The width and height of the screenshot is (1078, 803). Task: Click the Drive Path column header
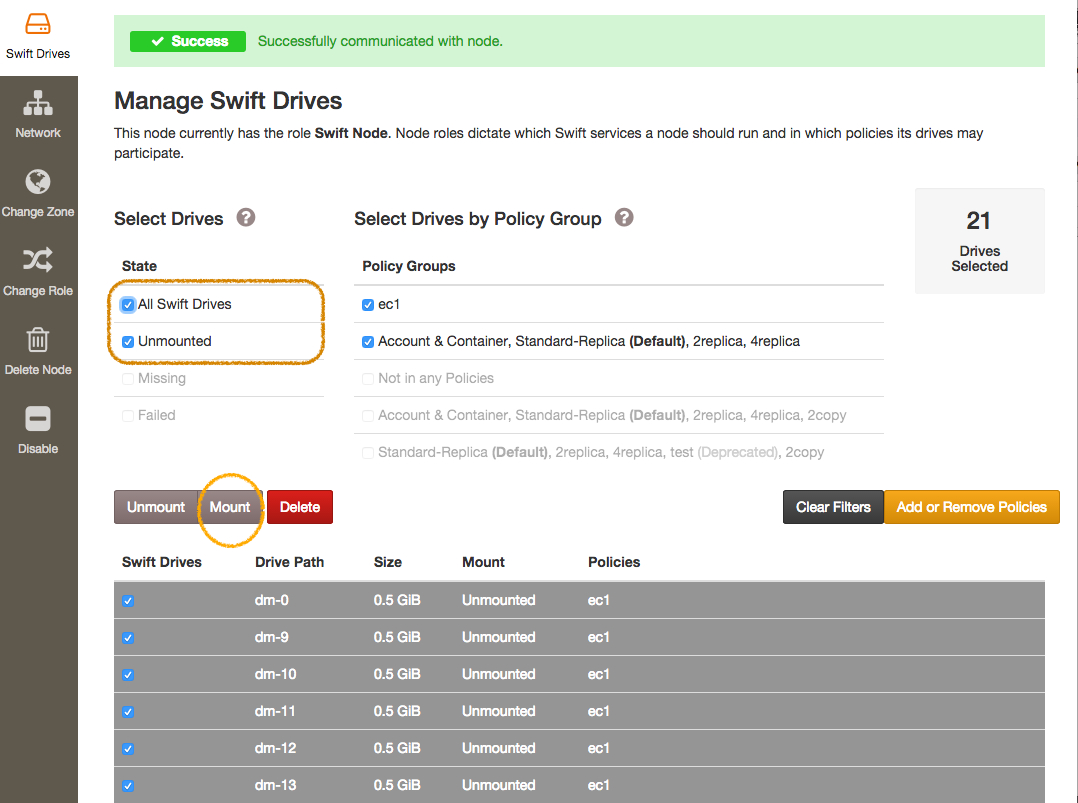click(289, 562)
